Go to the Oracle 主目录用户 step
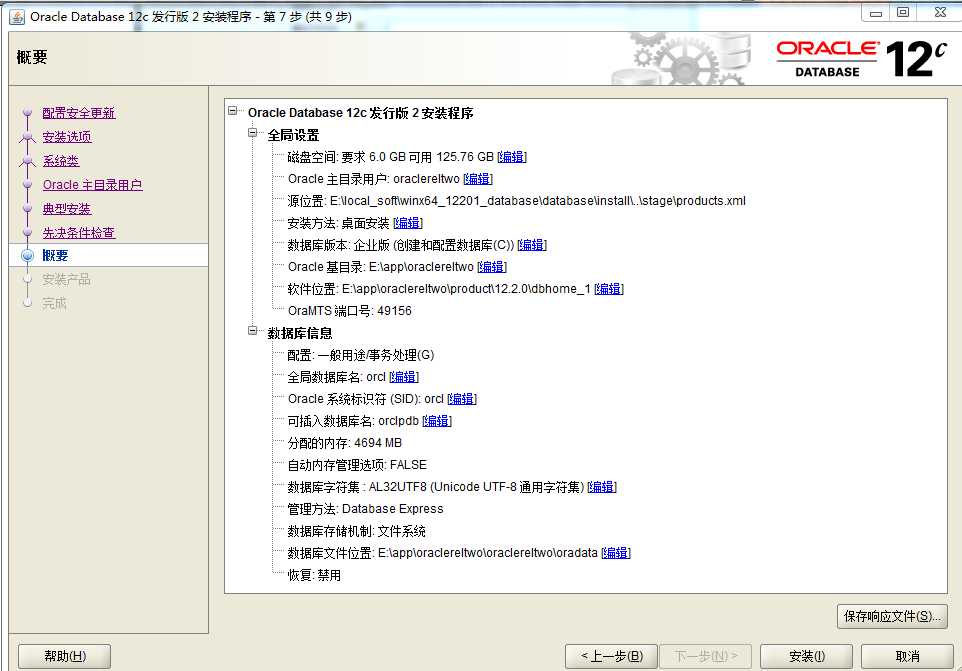Image resolution: width=962 pixels, height=671 pixels. click(93, 185)
